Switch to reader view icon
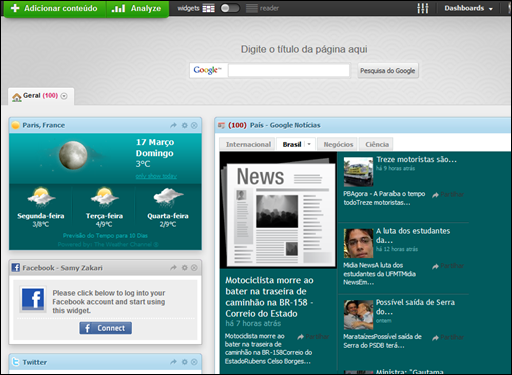The image size is (512, 375). point(252,8)
